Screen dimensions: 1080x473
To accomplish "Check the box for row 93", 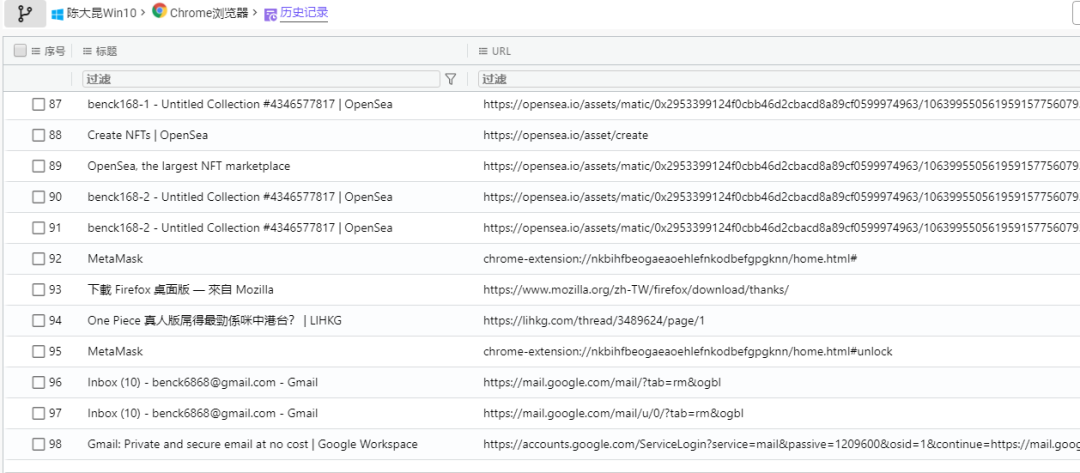I will pos(39,290).
